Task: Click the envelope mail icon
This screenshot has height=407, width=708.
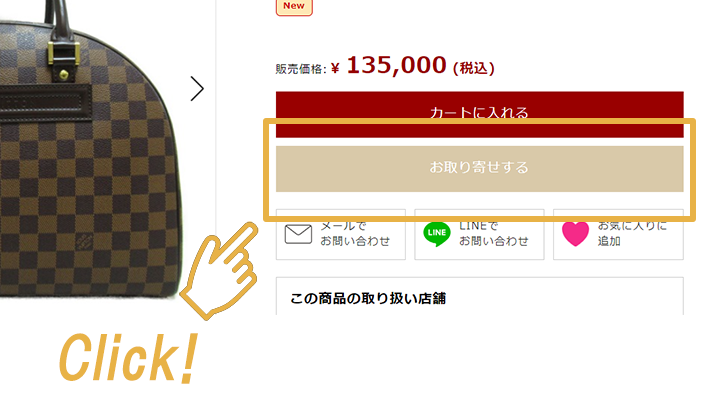Action: tap(298, 234)
